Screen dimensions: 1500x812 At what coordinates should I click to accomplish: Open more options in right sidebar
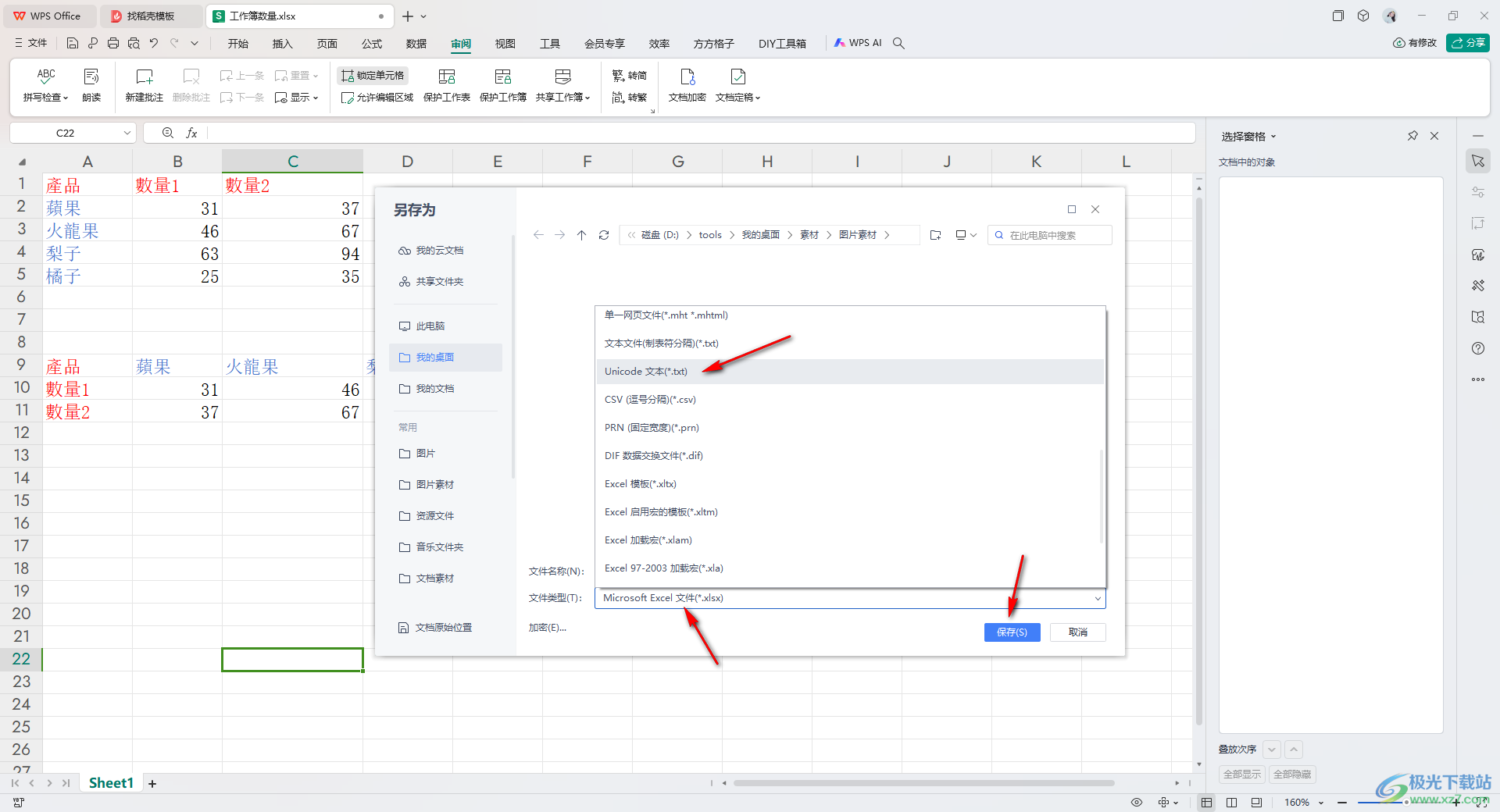click(1478, 379)
